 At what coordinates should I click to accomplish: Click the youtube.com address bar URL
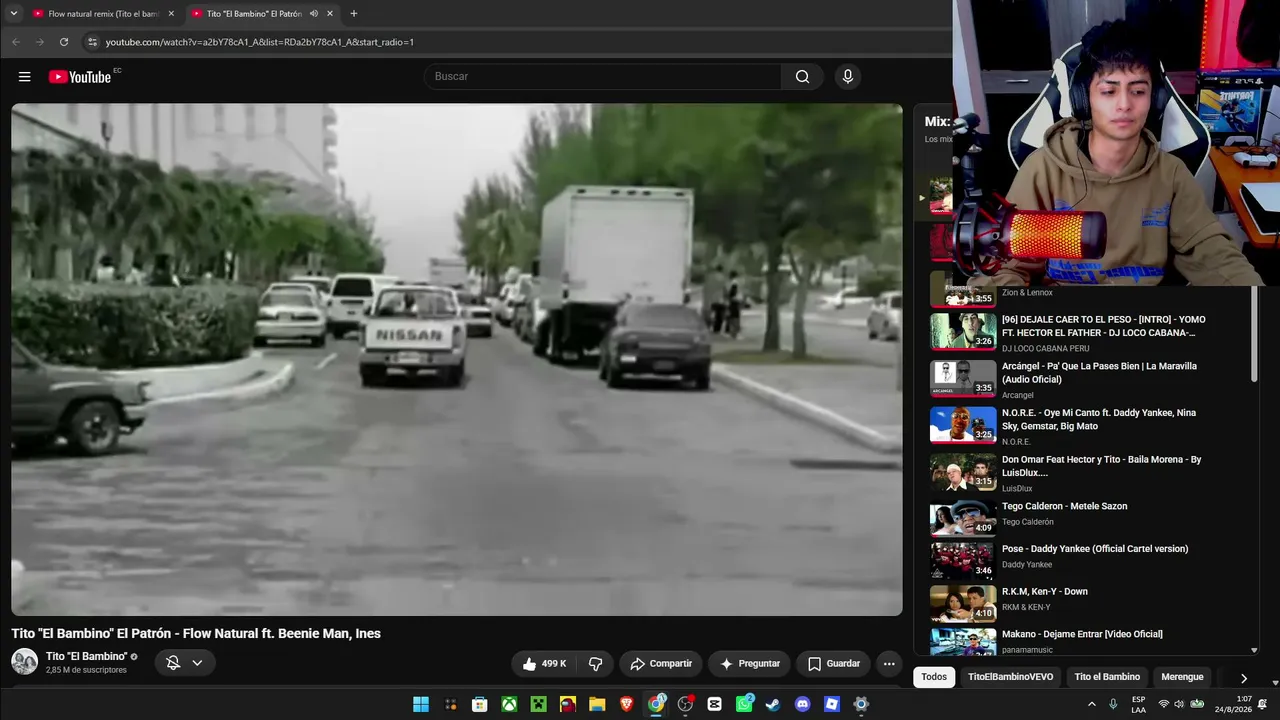(x=260, y=42)
